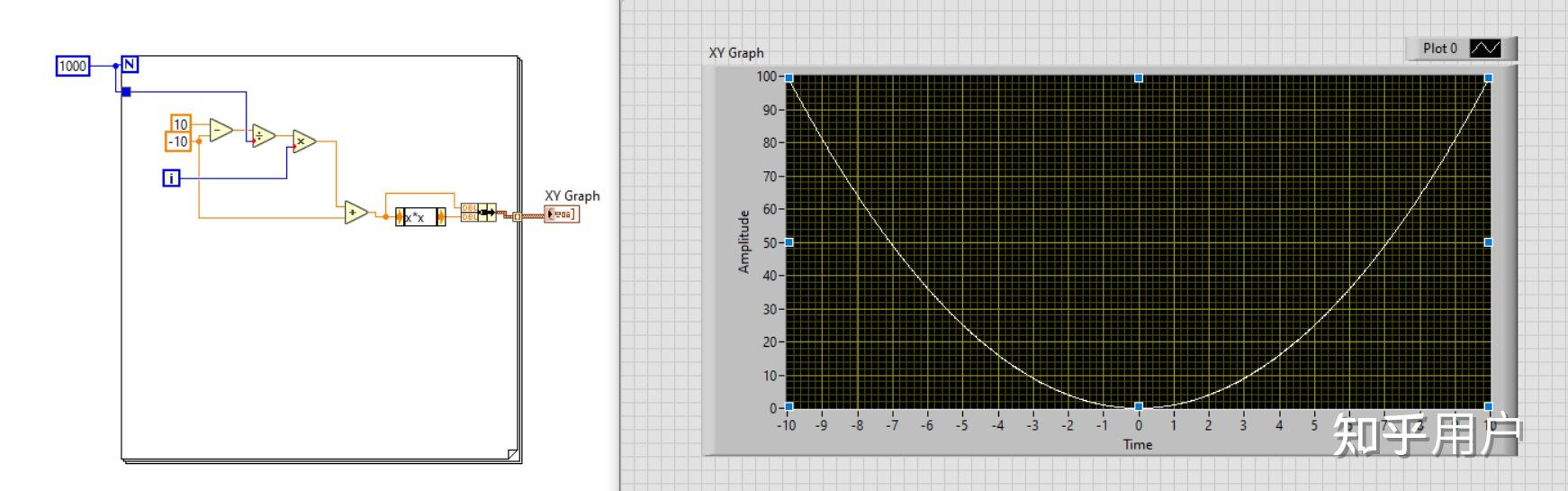Click the blue input tunnel on loop border

click(126, 92)
